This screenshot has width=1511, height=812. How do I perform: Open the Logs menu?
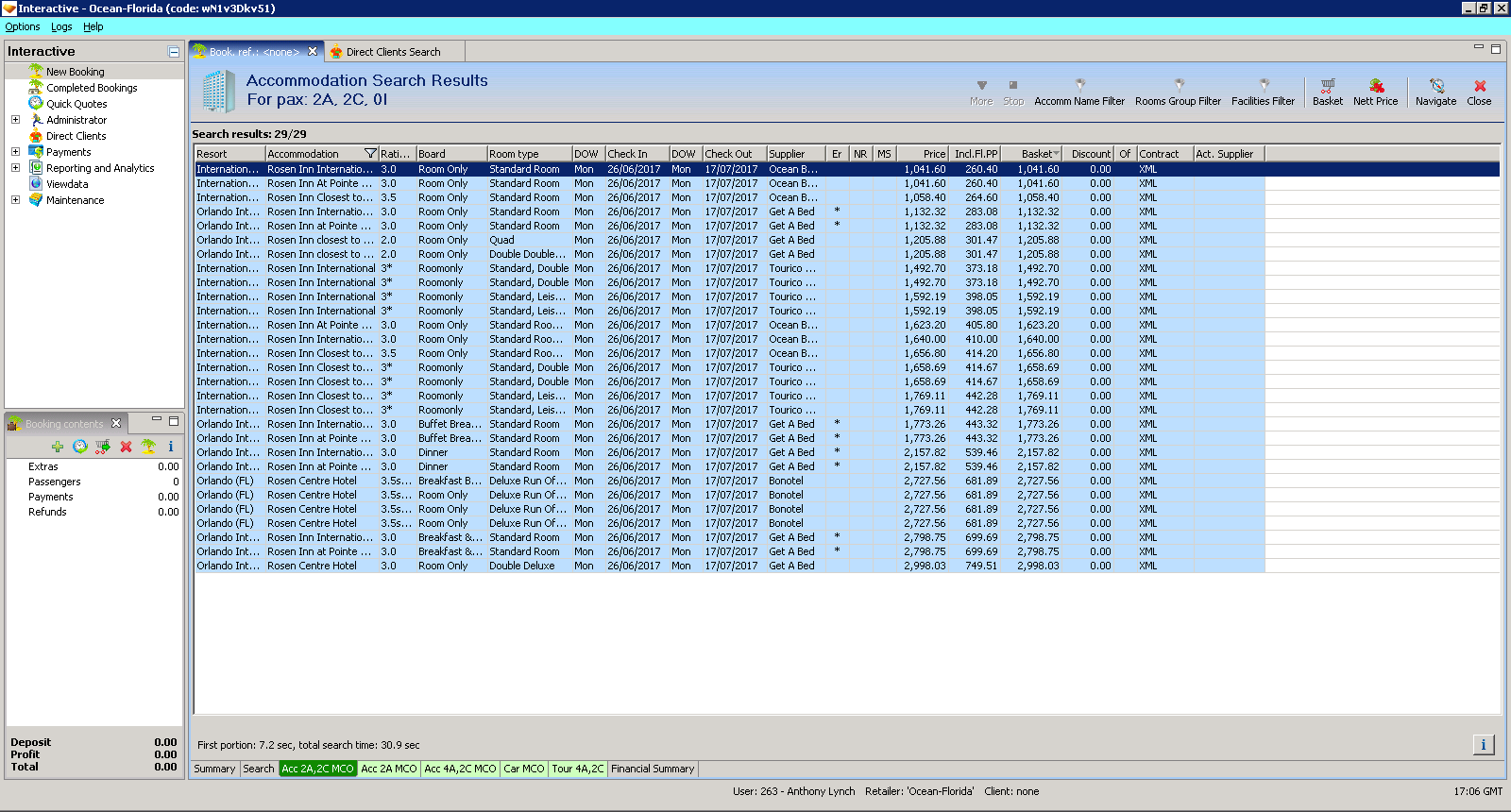click(61, 26)
